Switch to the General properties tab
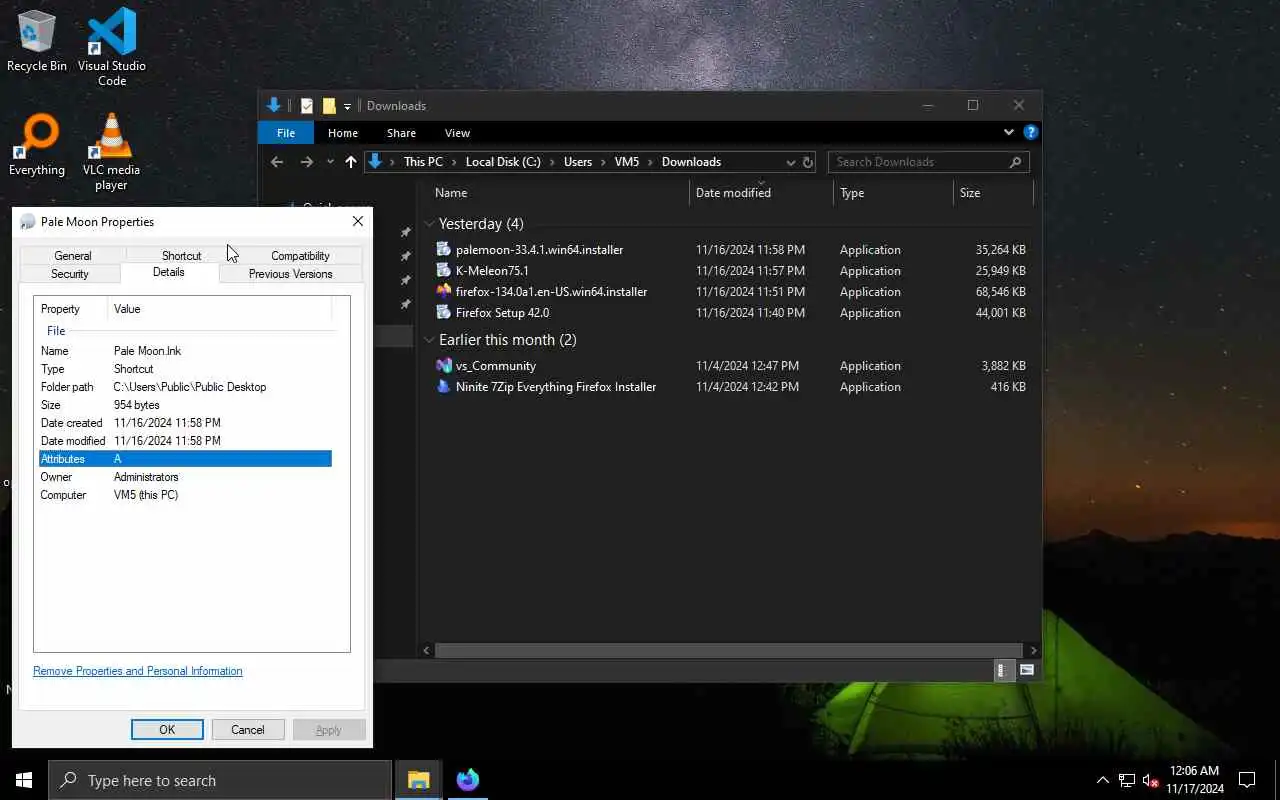 point(72,256)
